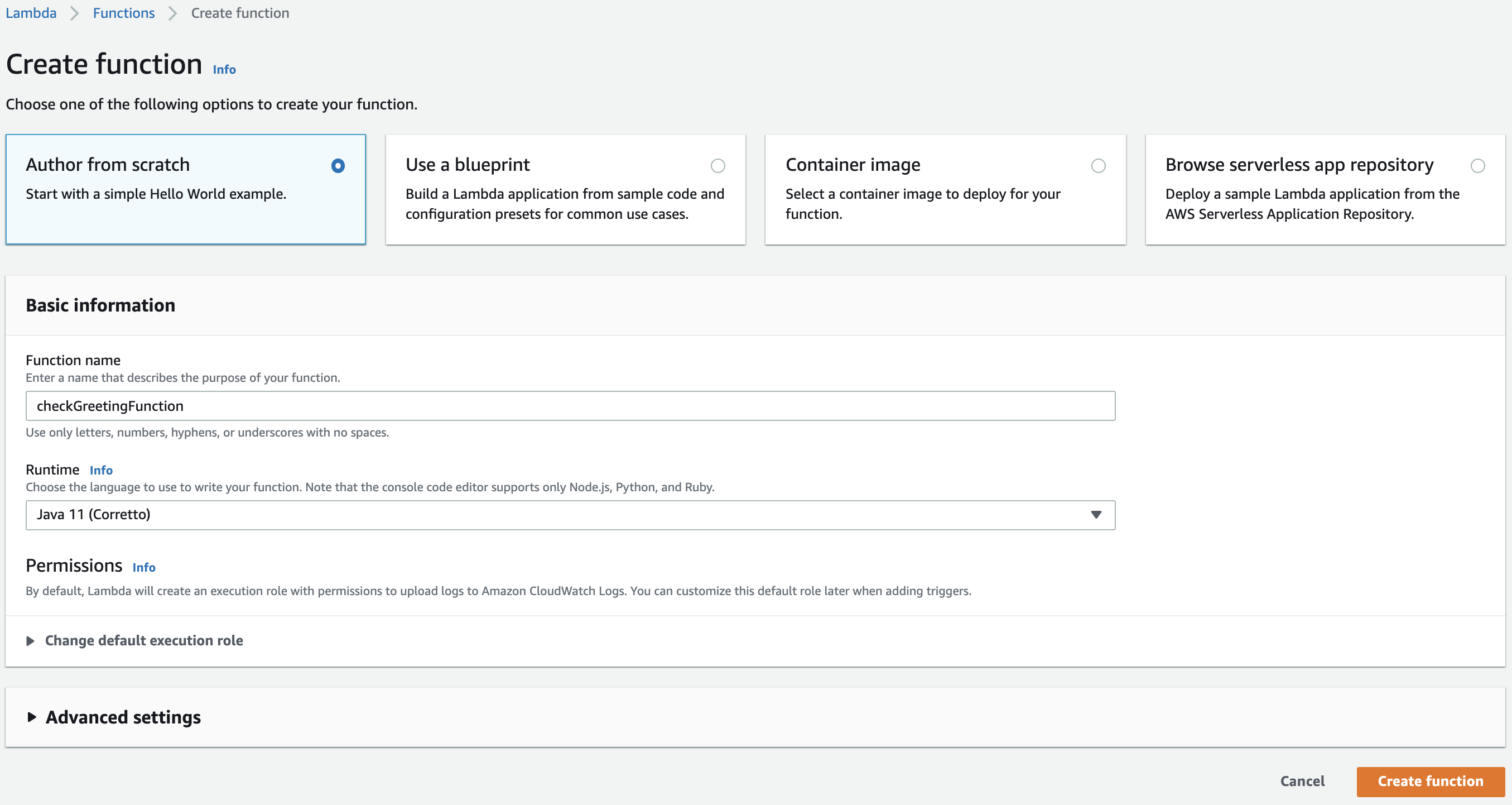Viewport: 1512px width, 805px height.
Task: Expand the Advanced settings section
Action: tap(123, 717)
